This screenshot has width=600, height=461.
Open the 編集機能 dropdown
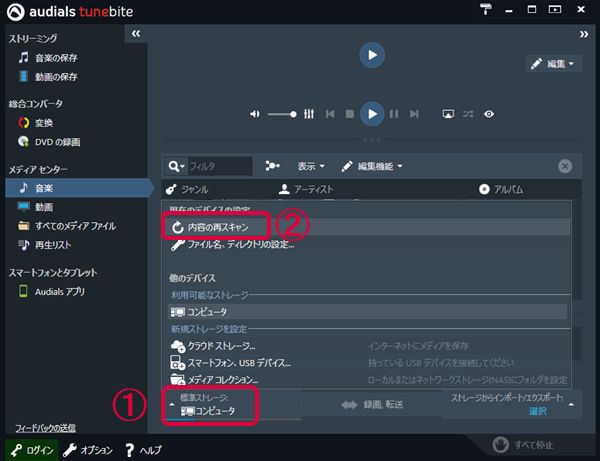[x=372, y=166]
